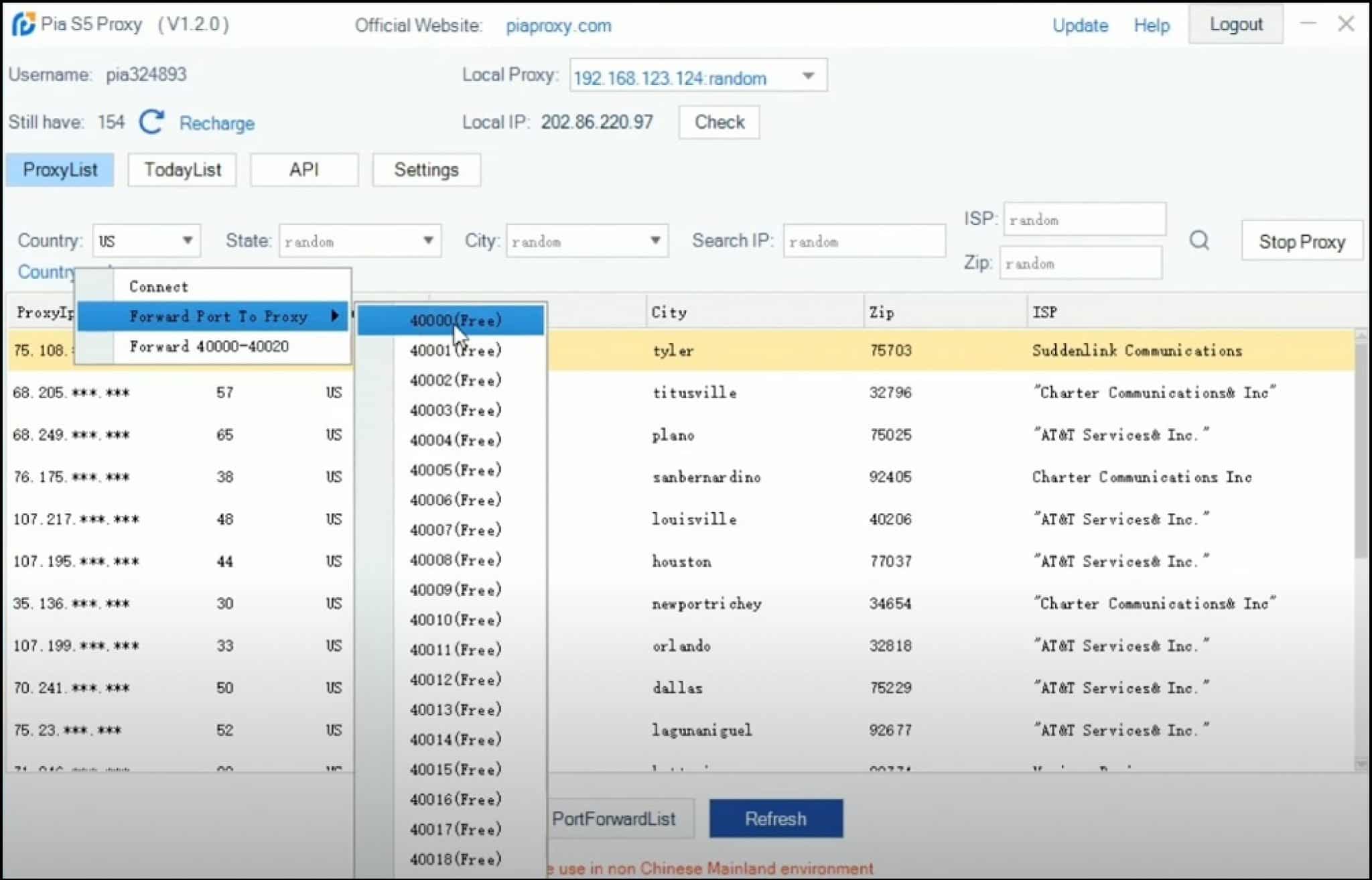Click ISP cell 'Charter Communications Inc' for sanbernardino
Screen dimensions: 1372x880
[1142, 477]
